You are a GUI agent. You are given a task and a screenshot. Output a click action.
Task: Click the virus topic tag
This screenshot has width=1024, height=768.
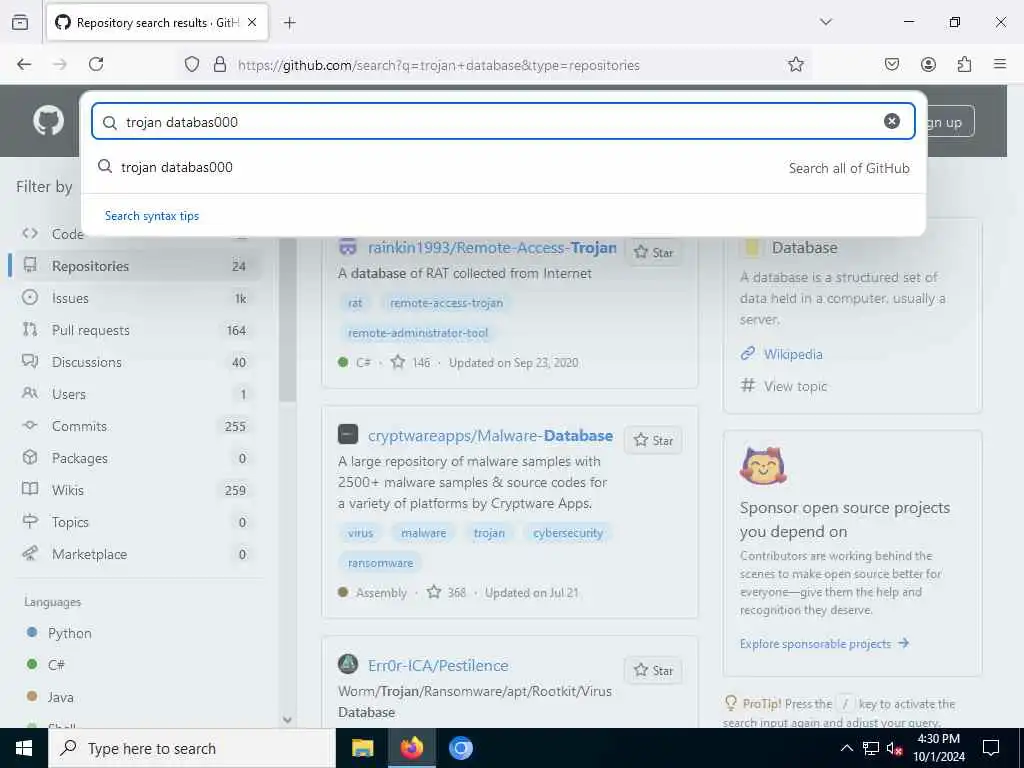(x=360, y=532)
